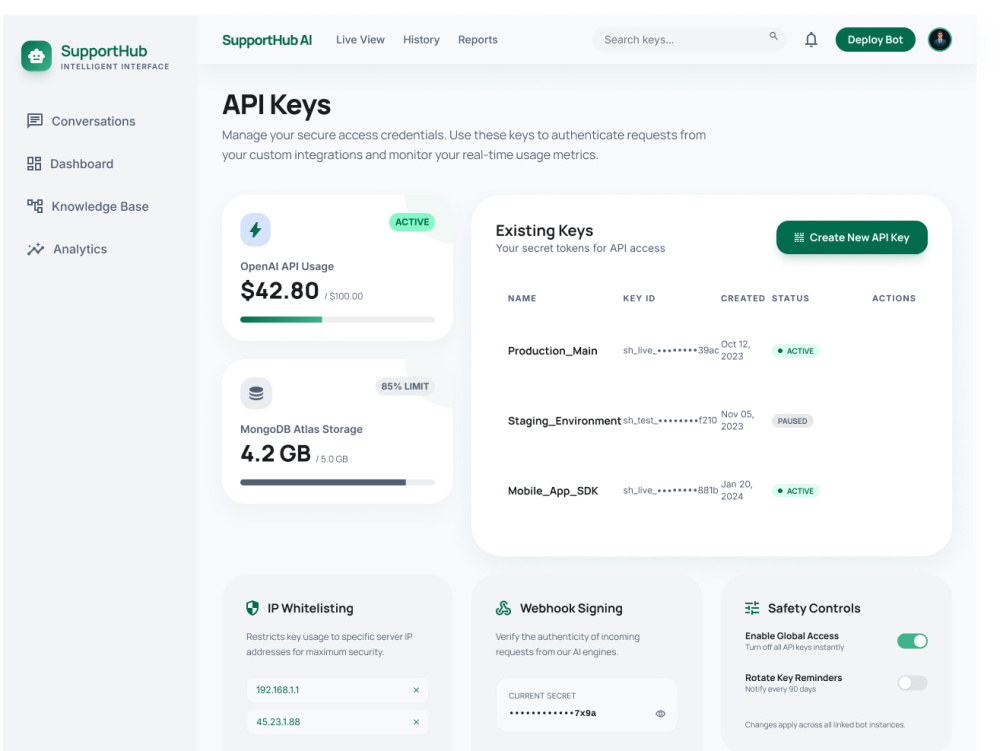
Task: Remove IP address 192.168.1.1
Action: [416, 690]
